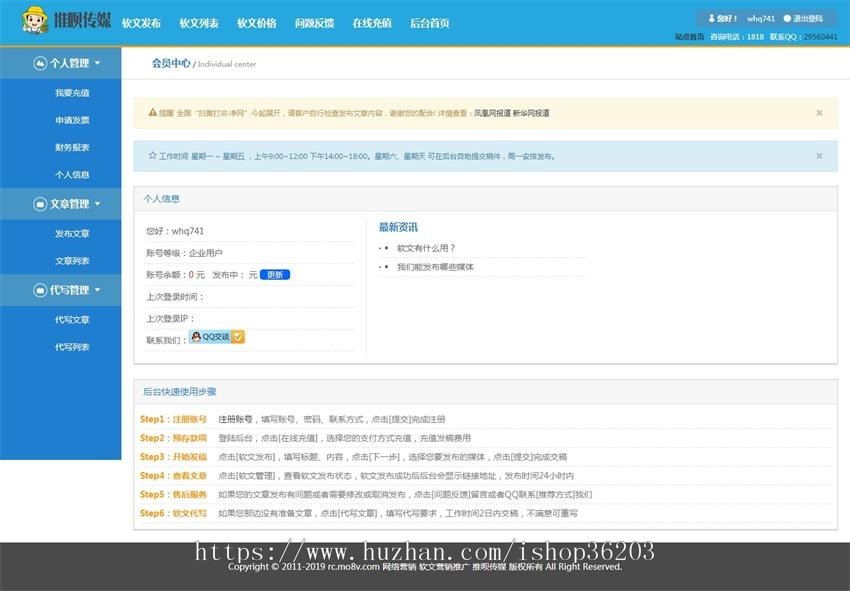Click the 推呗传媒 mascot logo
This screenshot has height=591, width=850.
coord(37,20)
